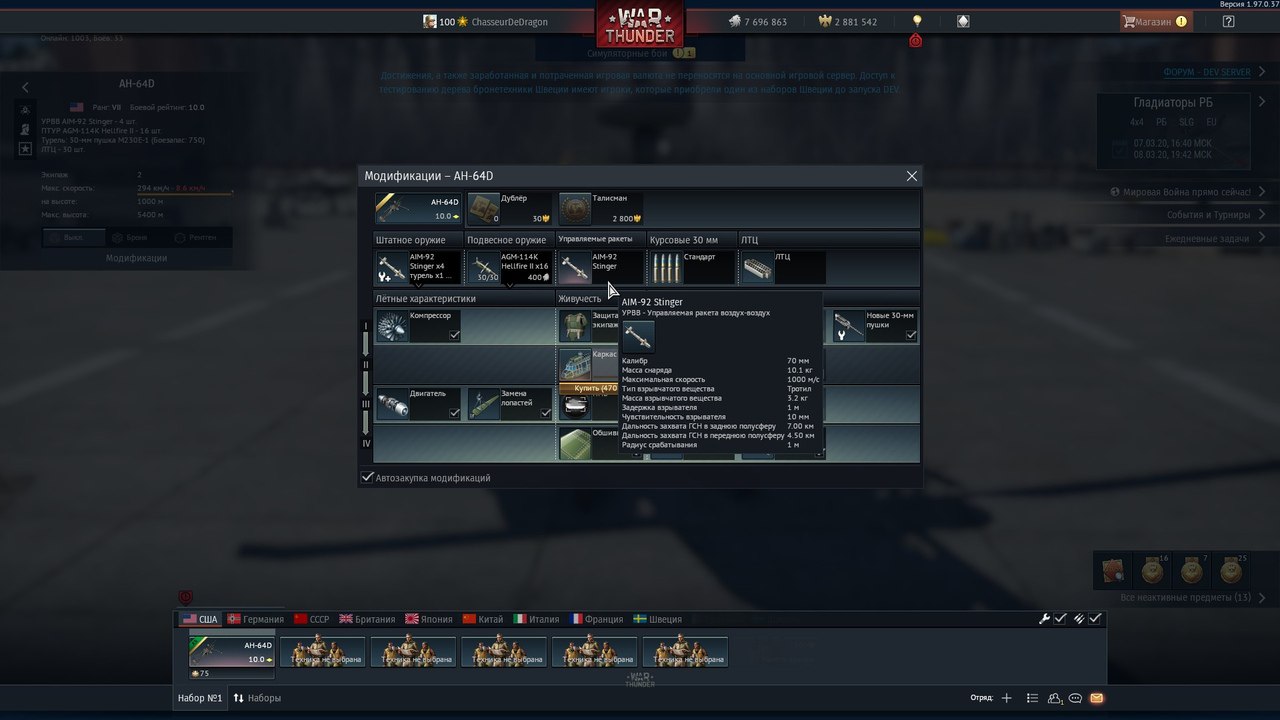Click the War Thunder logo at the top
This screenshot has width=1280, height=720.
coord(640,25)
